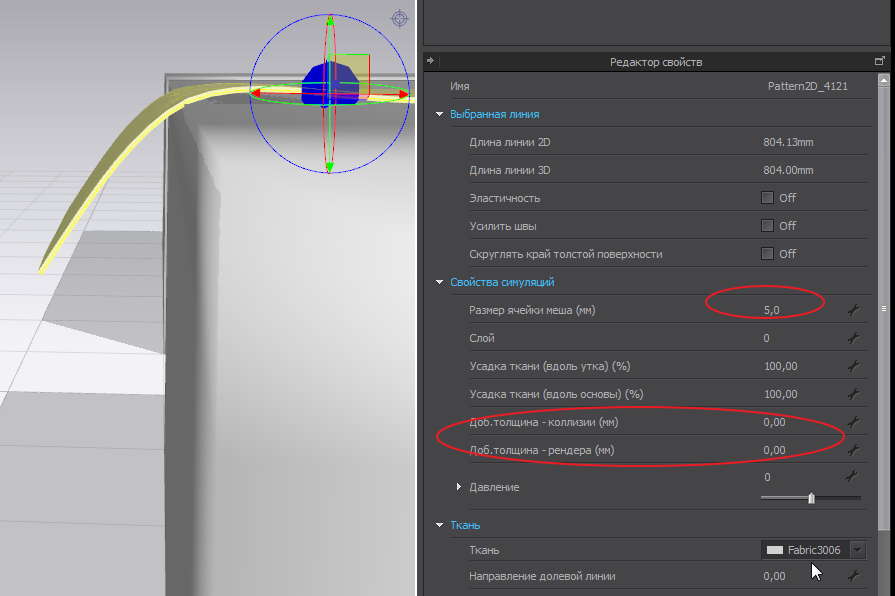This screenshot has height=596, width=895.
Task: Click the red right arrow of the gizmo
Action: click(402, 94)
